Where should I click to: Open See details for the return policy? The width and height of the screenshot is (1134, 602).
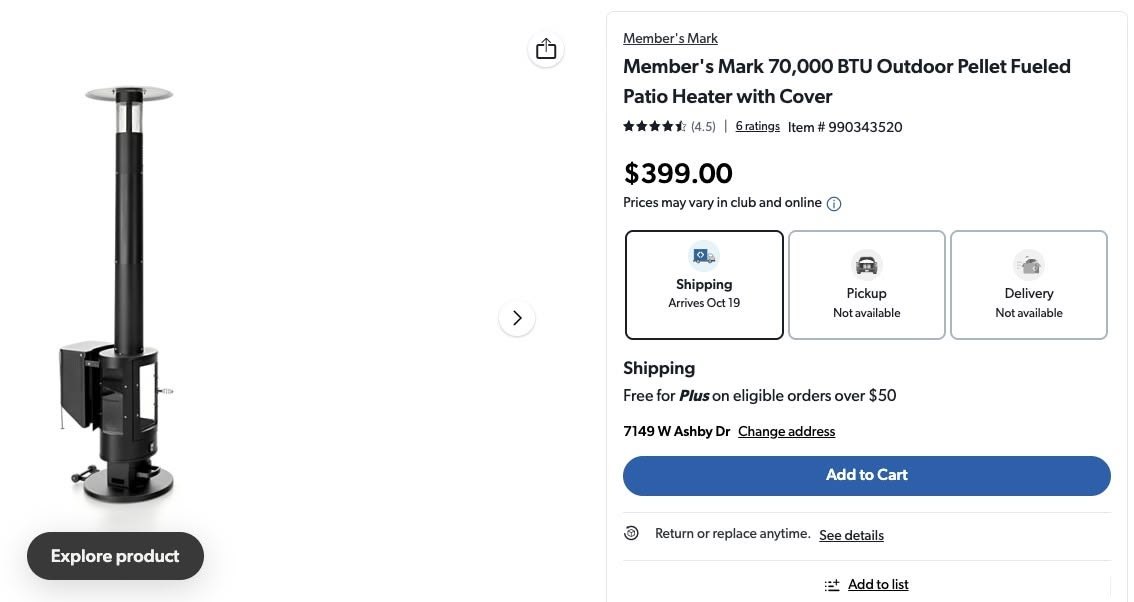[x=851, y=535]
